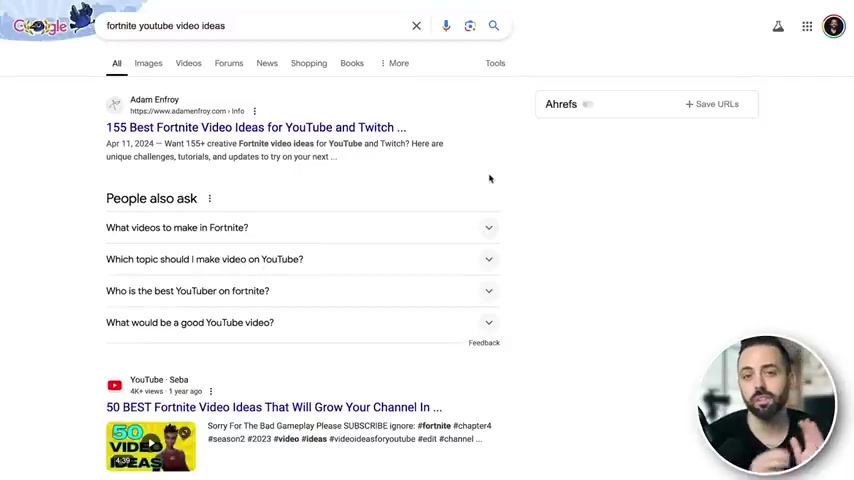Open Google Lens image search icon
The image size is (854, 480).
point(470,26)
